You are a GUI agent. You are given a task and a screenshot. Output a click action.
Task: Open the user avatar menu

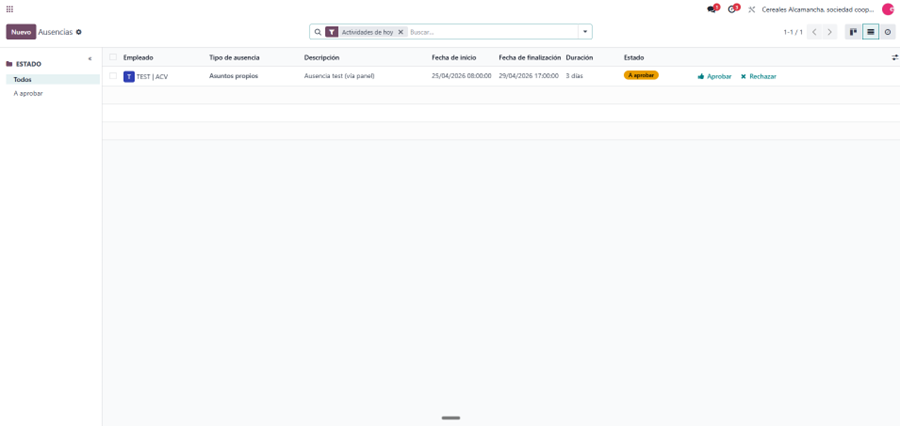pyautogui.click(x=887, y=9)
